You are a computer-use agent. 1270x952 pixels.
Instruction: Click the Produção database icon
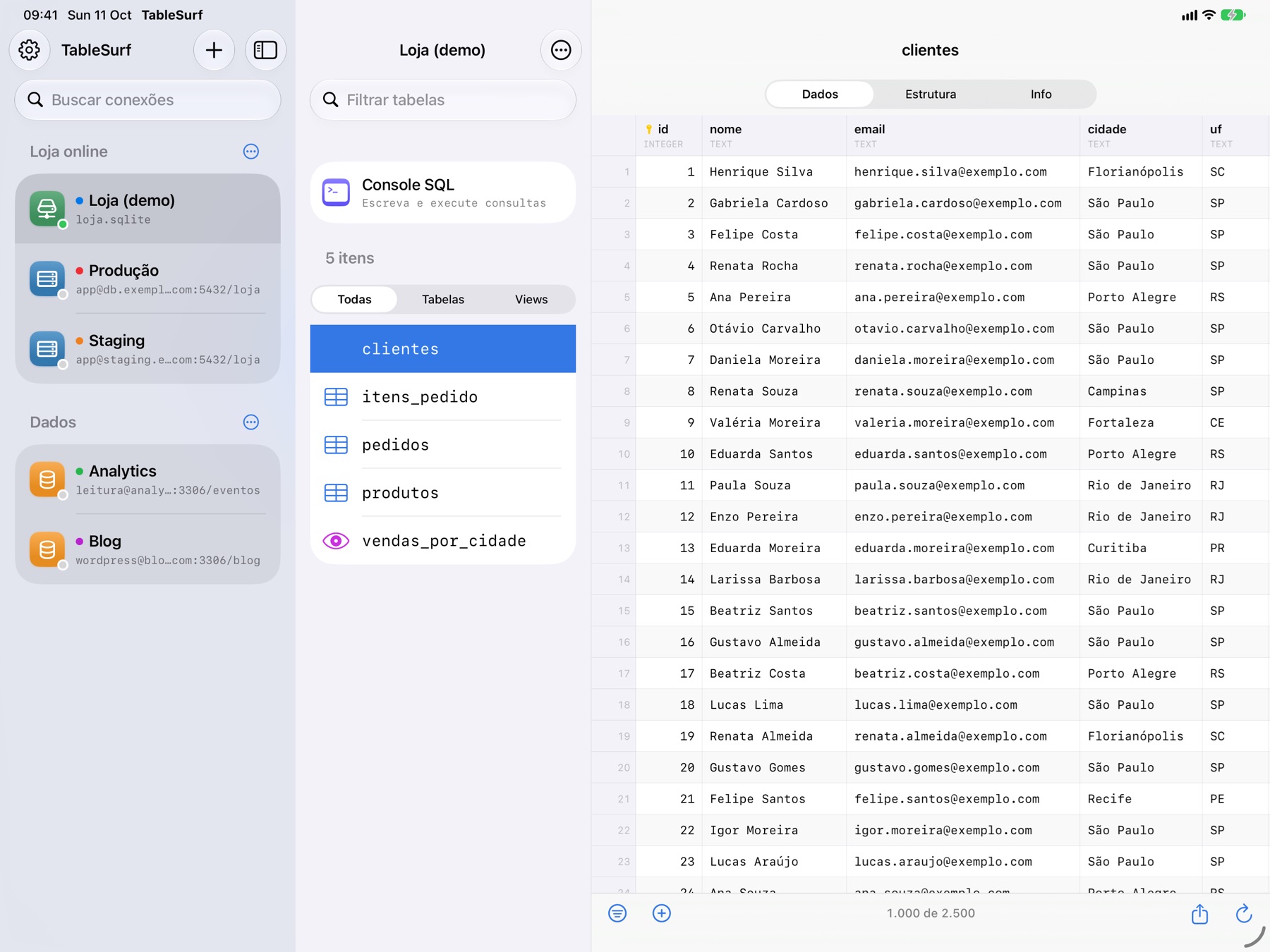click(x=47, y=279)
